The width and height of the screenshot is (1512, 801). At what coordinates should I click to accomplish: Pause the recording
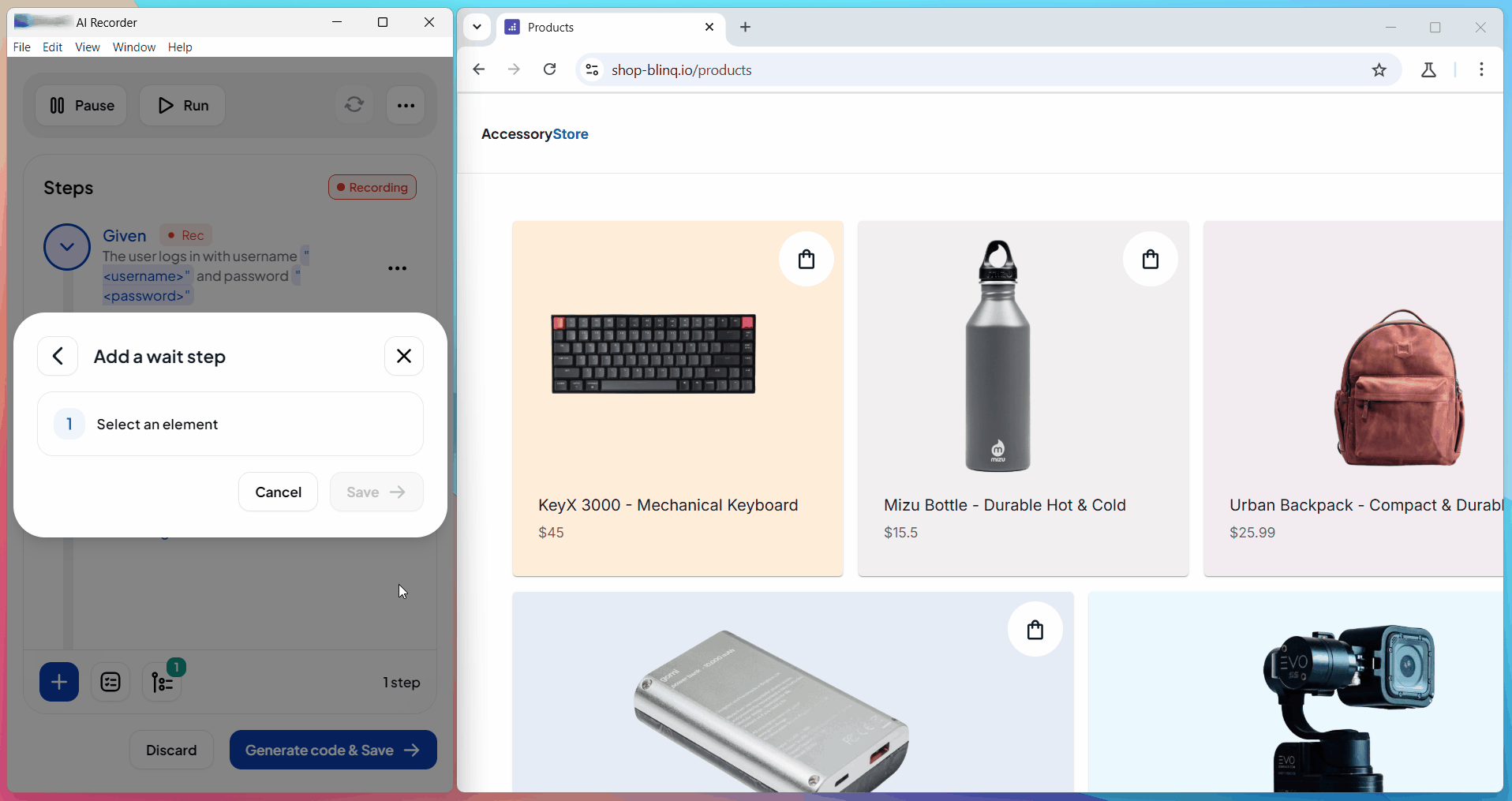coord(81,106)
